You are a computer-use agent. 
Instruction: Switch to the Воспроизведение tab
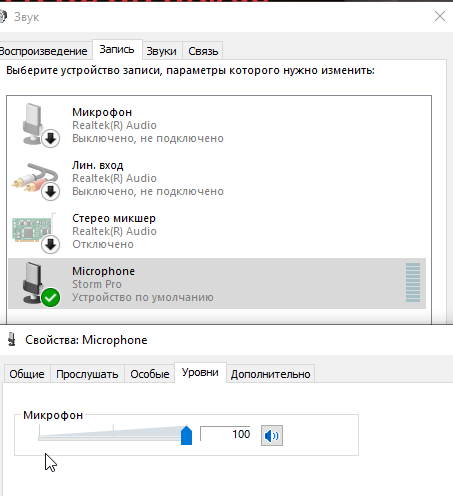[43, 51]
